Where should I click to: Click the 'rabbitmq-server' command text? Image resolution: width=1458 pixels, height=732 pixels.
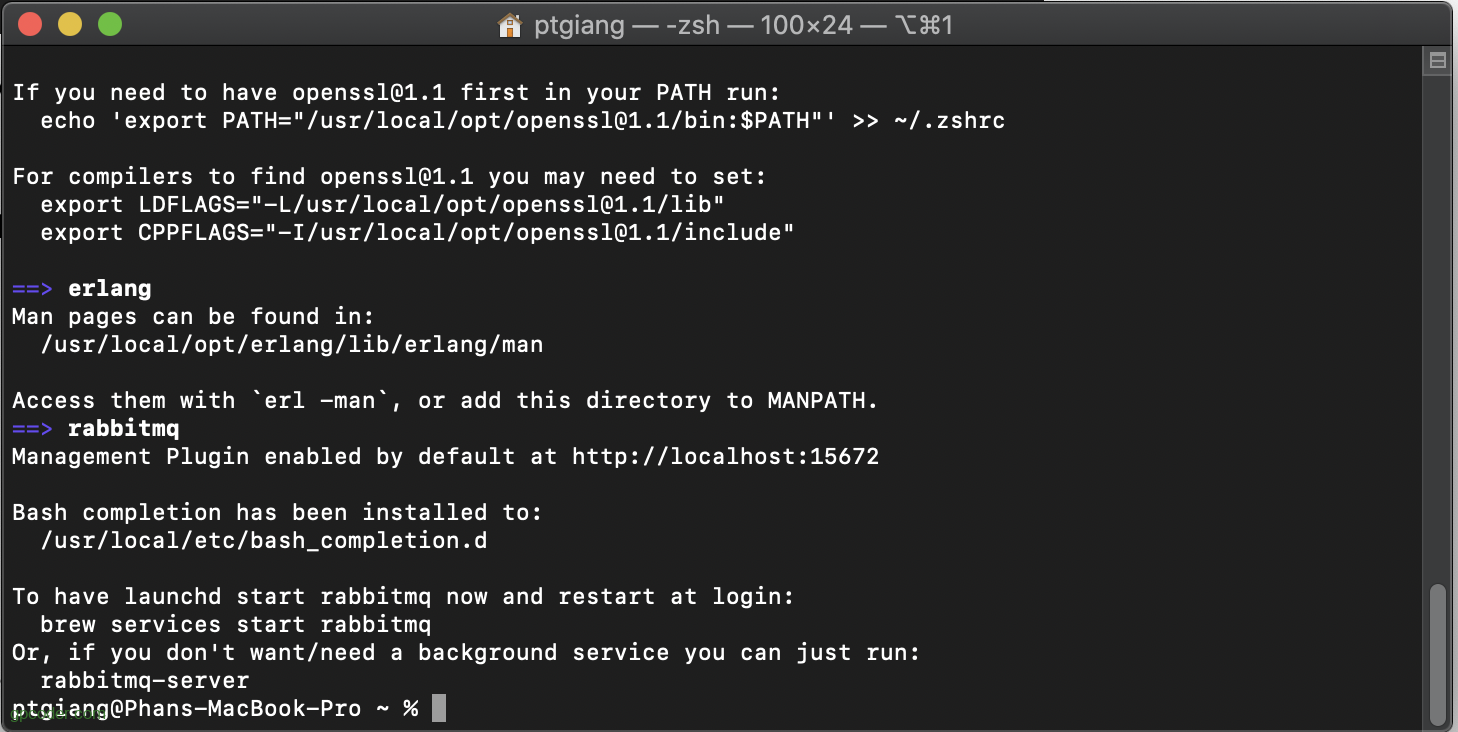click(x=145, y=681)
